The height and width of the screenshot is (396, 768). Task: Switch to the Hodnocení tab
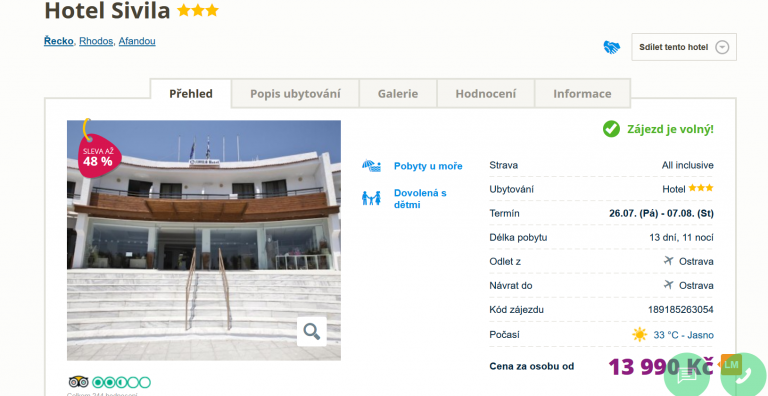(486, 94)
